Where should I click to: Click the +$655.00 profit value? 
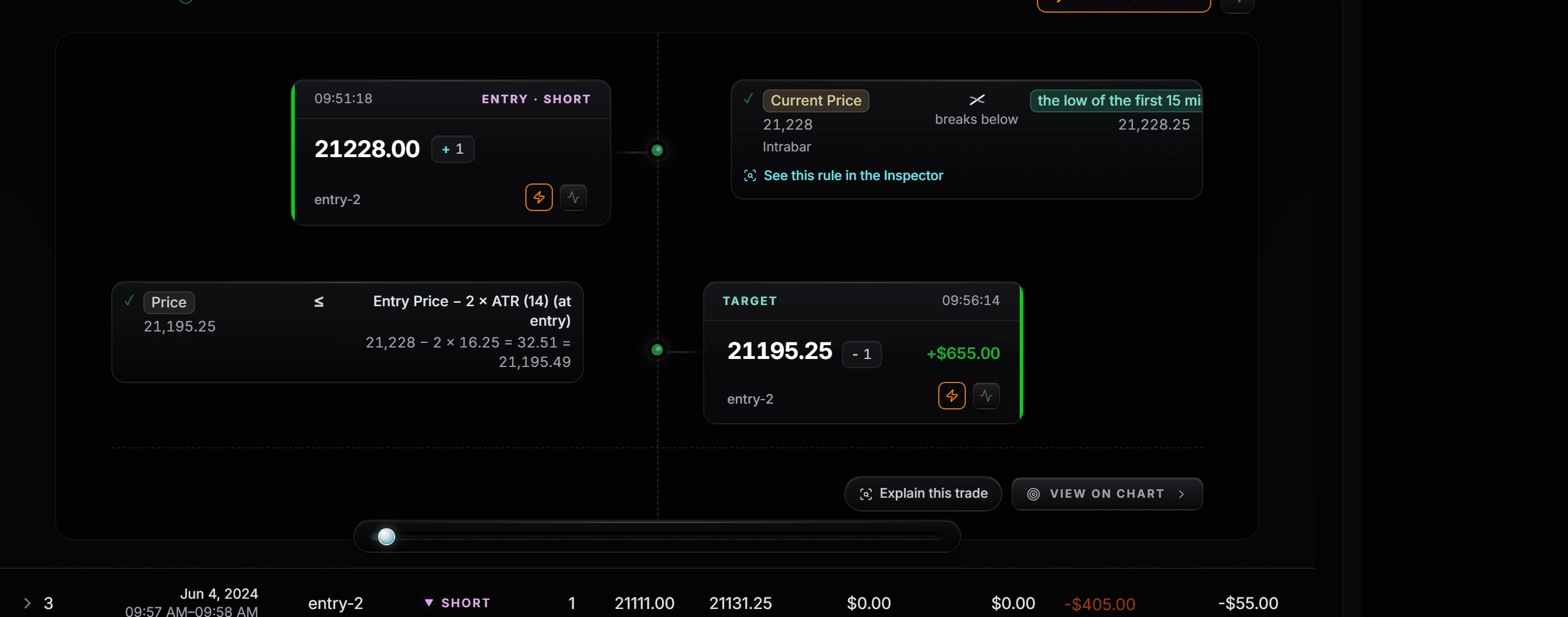(x=963, y=354)
